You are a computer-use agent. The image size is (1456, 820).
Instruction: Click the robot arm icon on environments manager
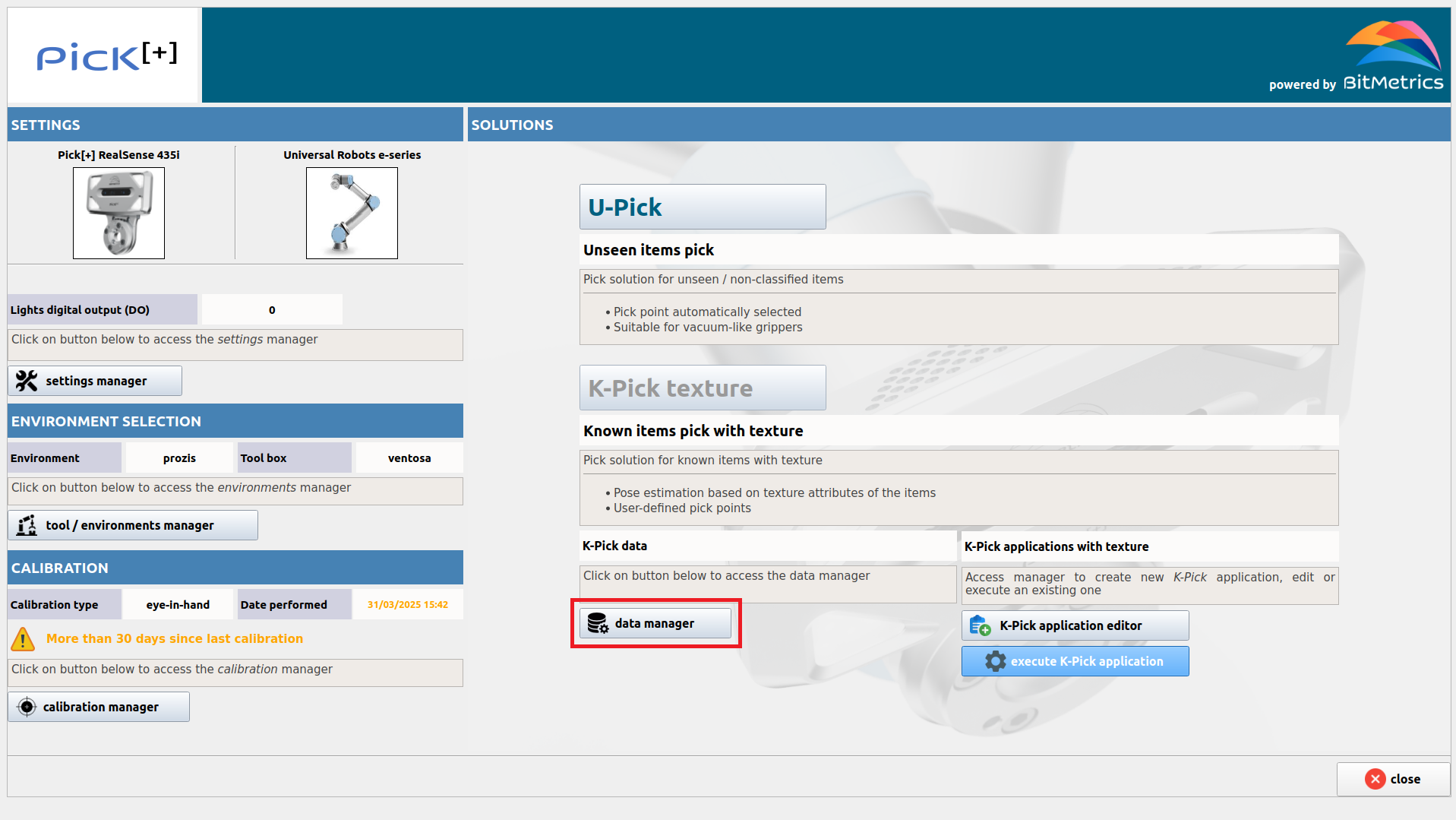(27, 525)
